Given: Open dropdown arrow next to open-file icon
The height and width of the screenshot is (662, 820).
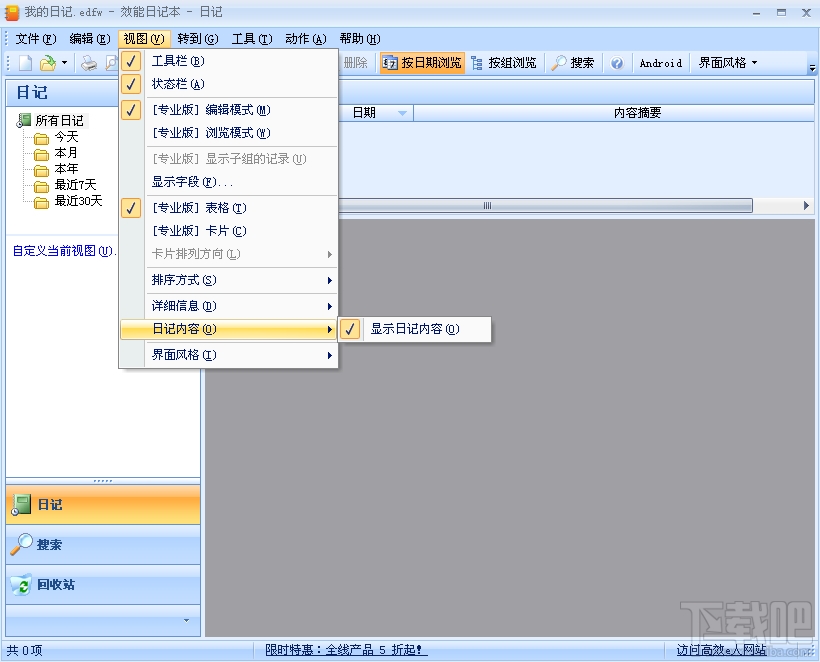Looking at the screenshot, I should (64, 63).
